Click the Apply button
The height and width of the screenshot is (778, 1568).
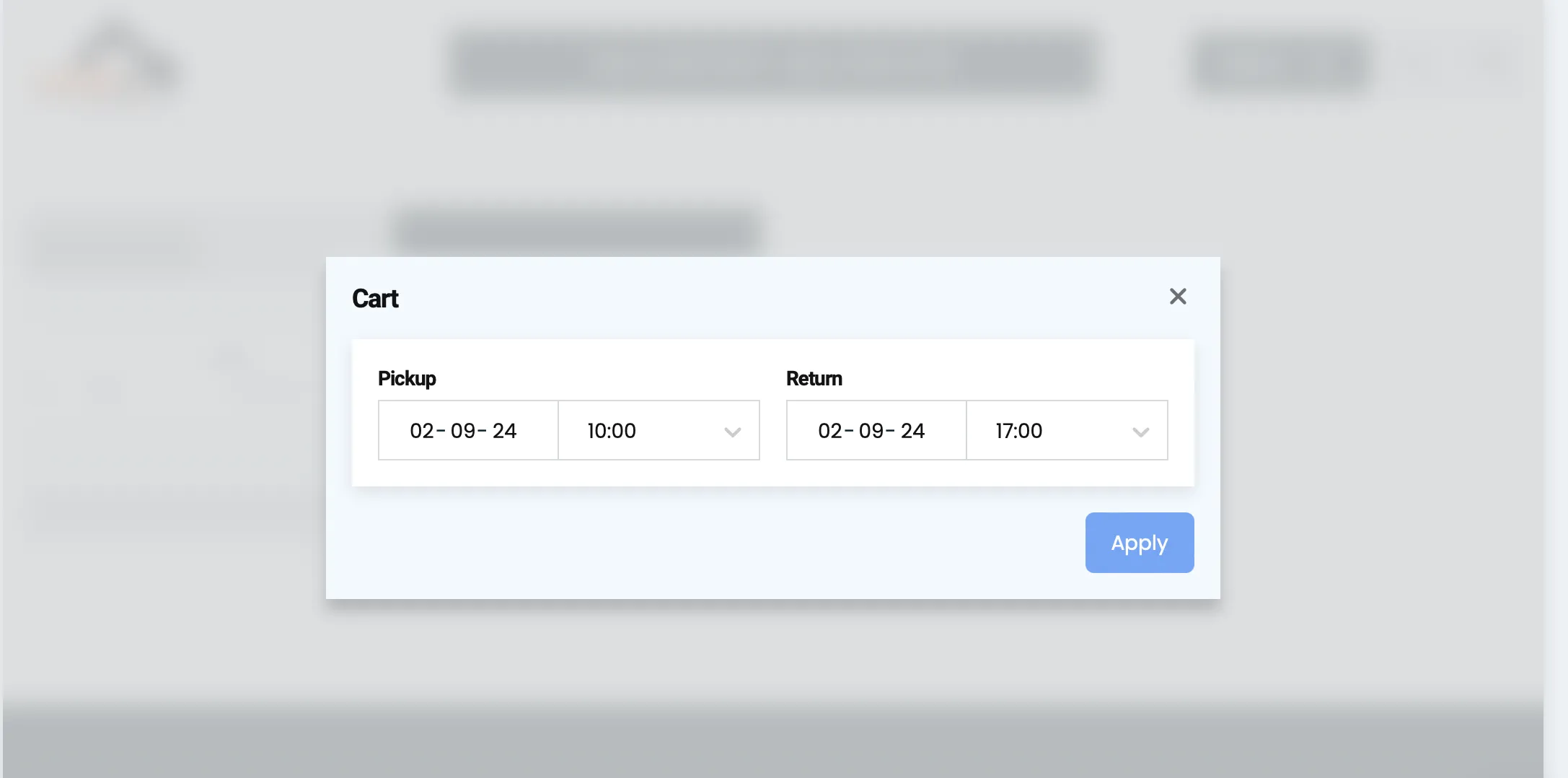[1139, 543]
